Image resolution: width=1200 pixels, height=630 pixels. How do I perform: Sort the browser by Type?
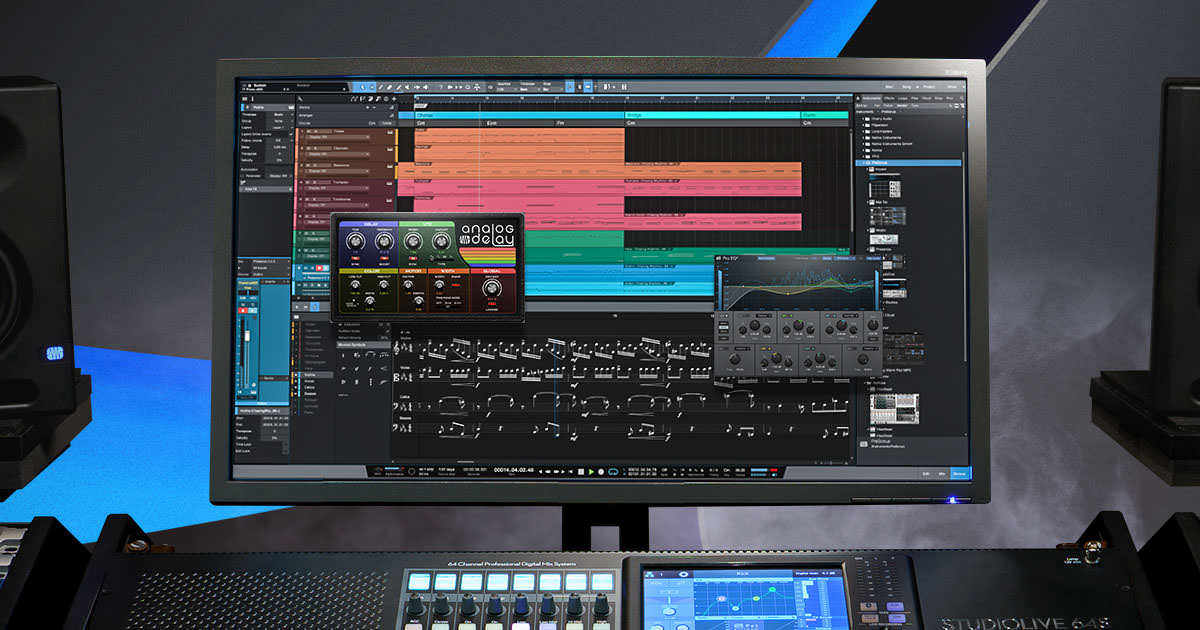917,105
